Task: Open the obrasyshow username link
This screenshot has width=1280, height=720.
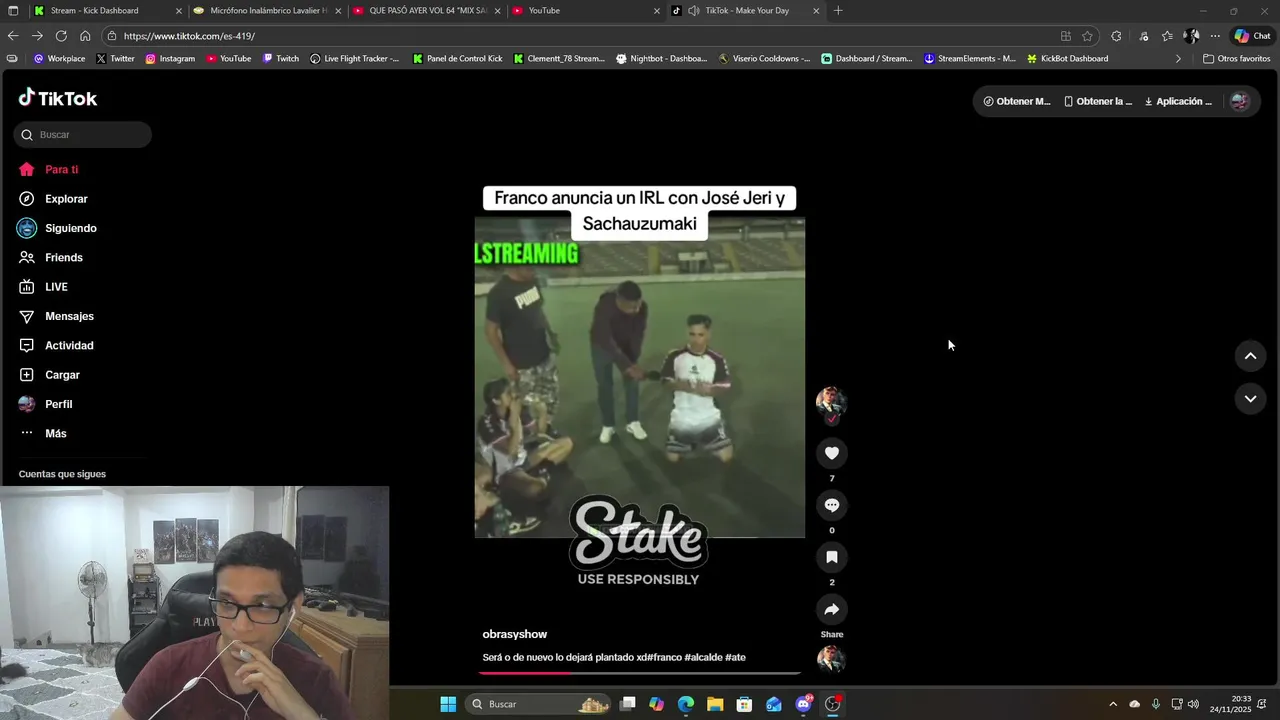Action: pyautogui.click(x=514, y=634)
